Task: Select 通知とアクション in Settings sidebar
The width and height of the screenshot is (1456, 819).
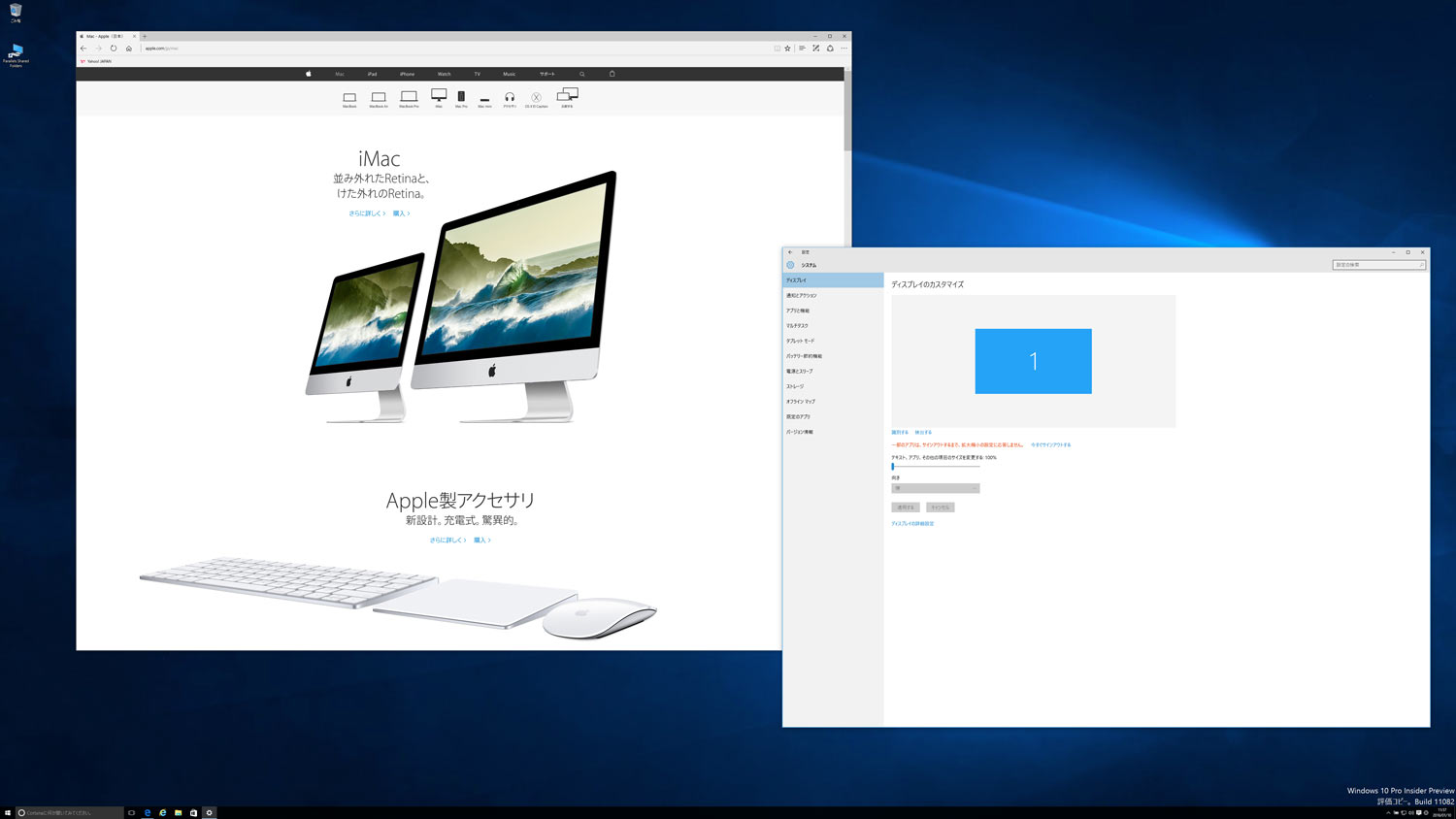Action: 833,295
